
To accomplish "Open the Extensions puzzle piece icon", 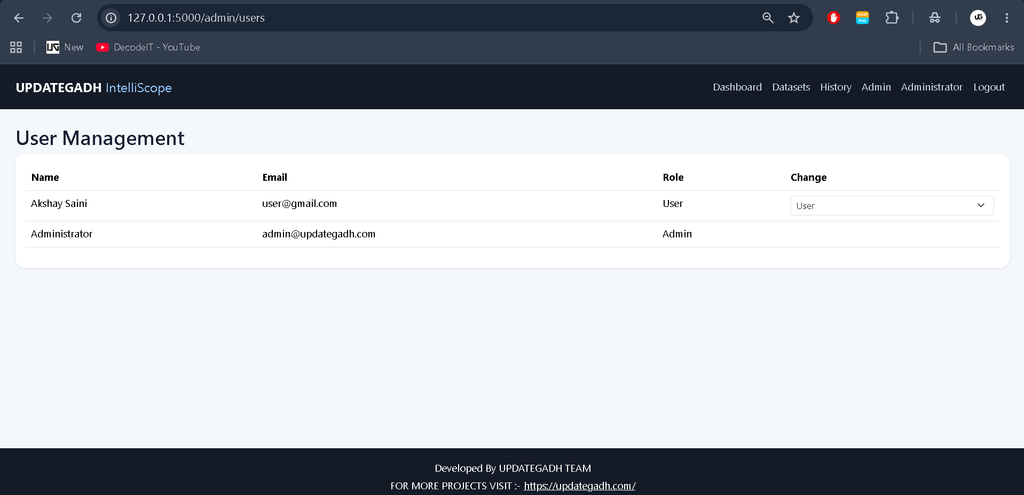I will coord(892,18).
